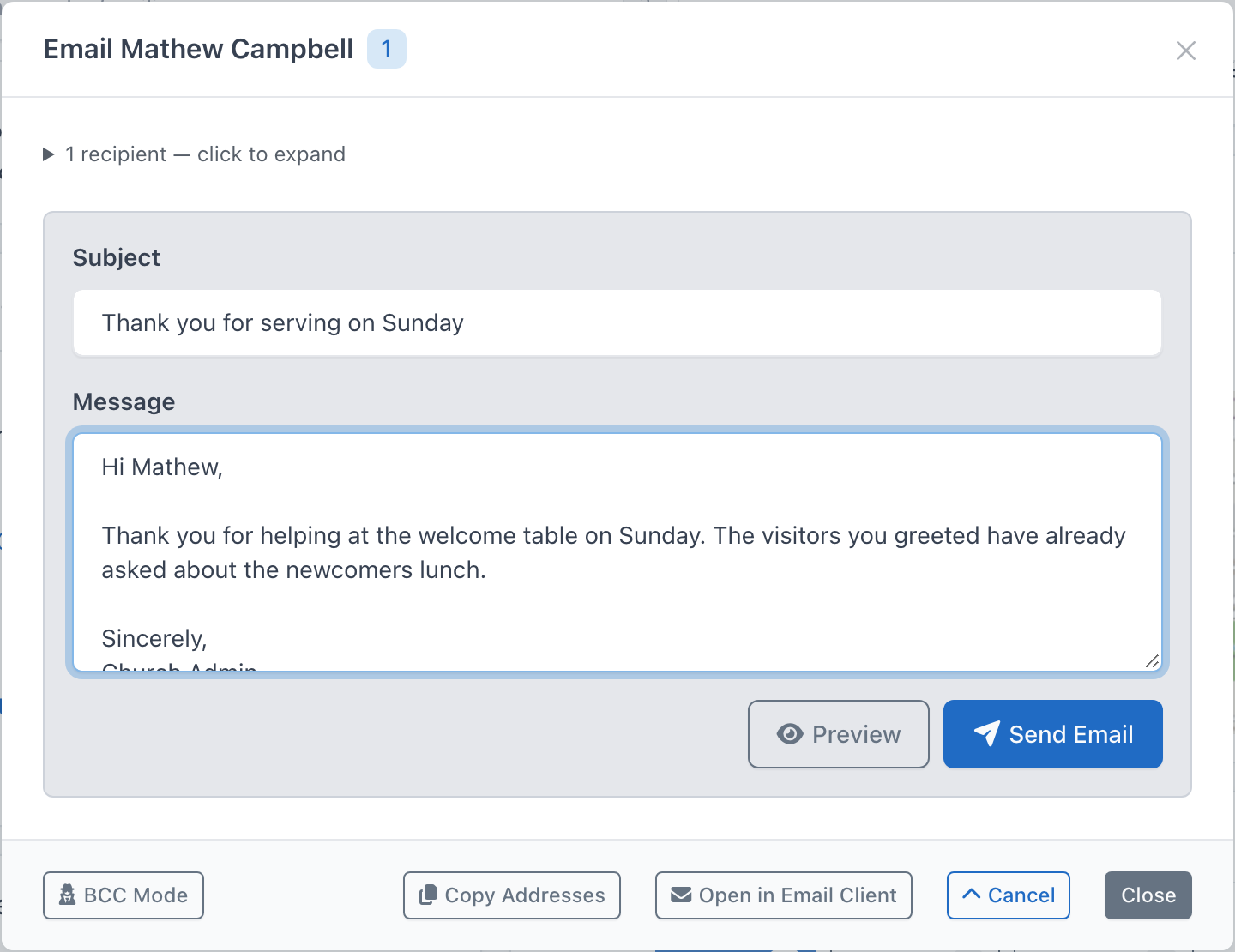Collapse the composer with Cancel
Image resolution: width=1235 pixels, height=952 pixels.
point(1009,895)
